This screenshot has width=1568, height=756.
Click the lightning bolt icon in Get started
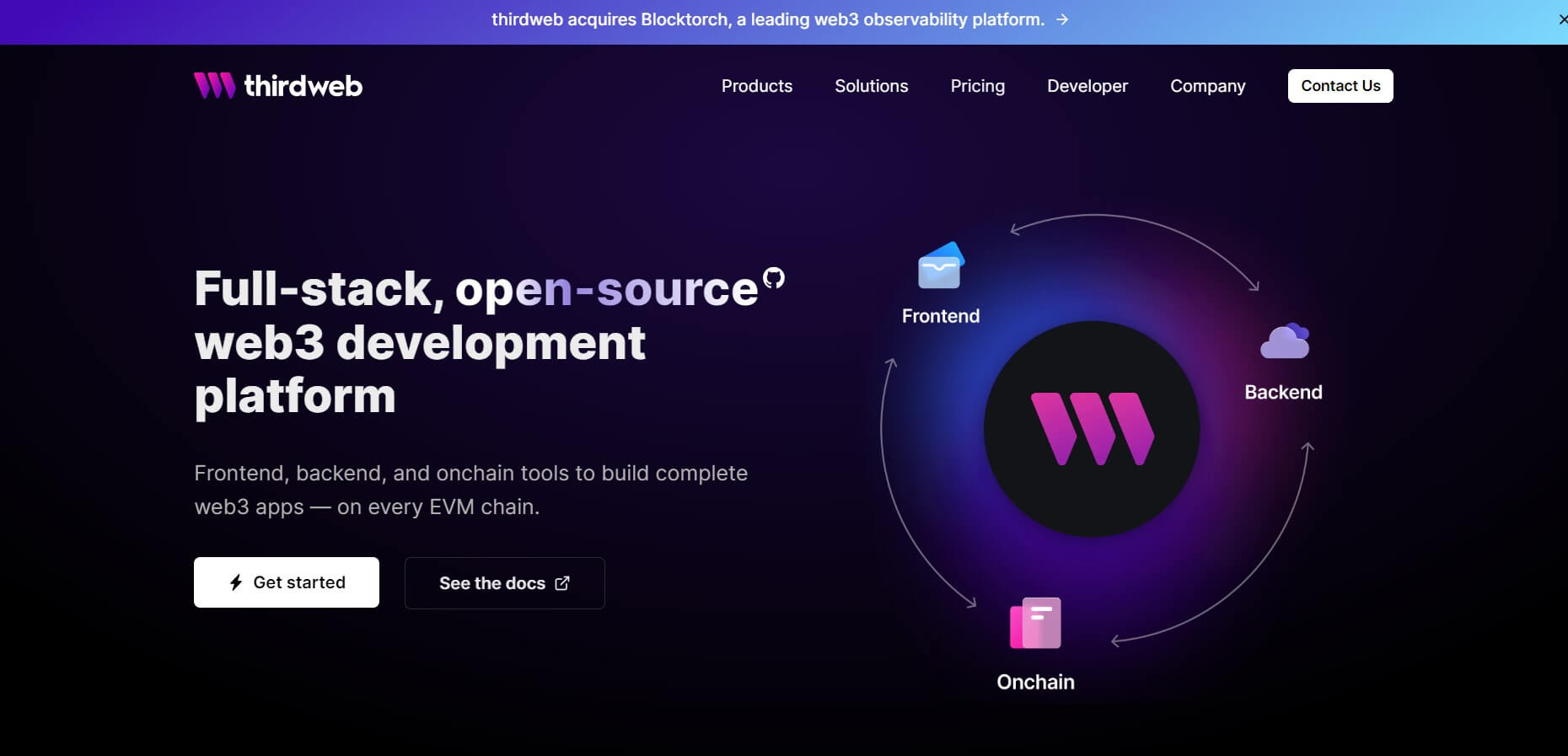tap(236, 582)
